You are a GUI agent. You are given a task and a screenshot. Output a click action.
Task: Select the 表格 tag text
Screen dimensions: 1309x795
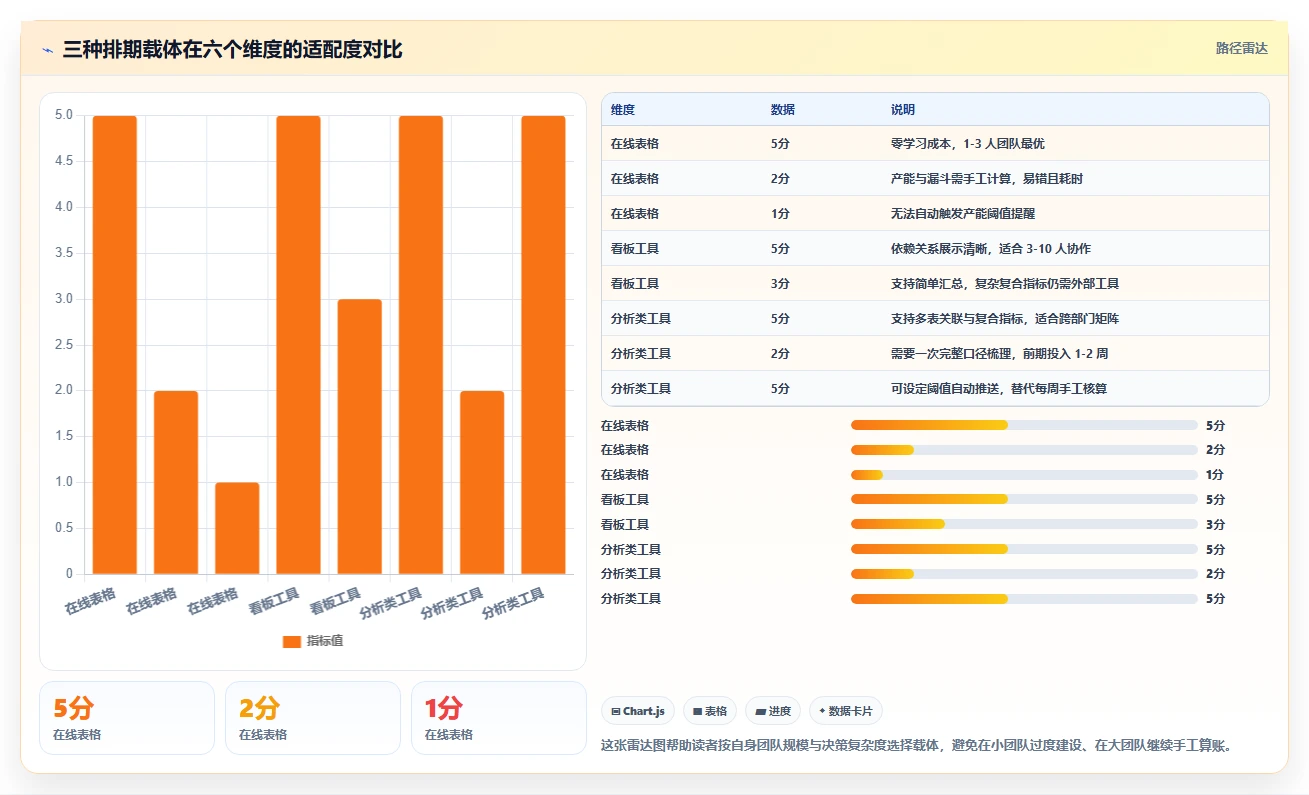716,712
